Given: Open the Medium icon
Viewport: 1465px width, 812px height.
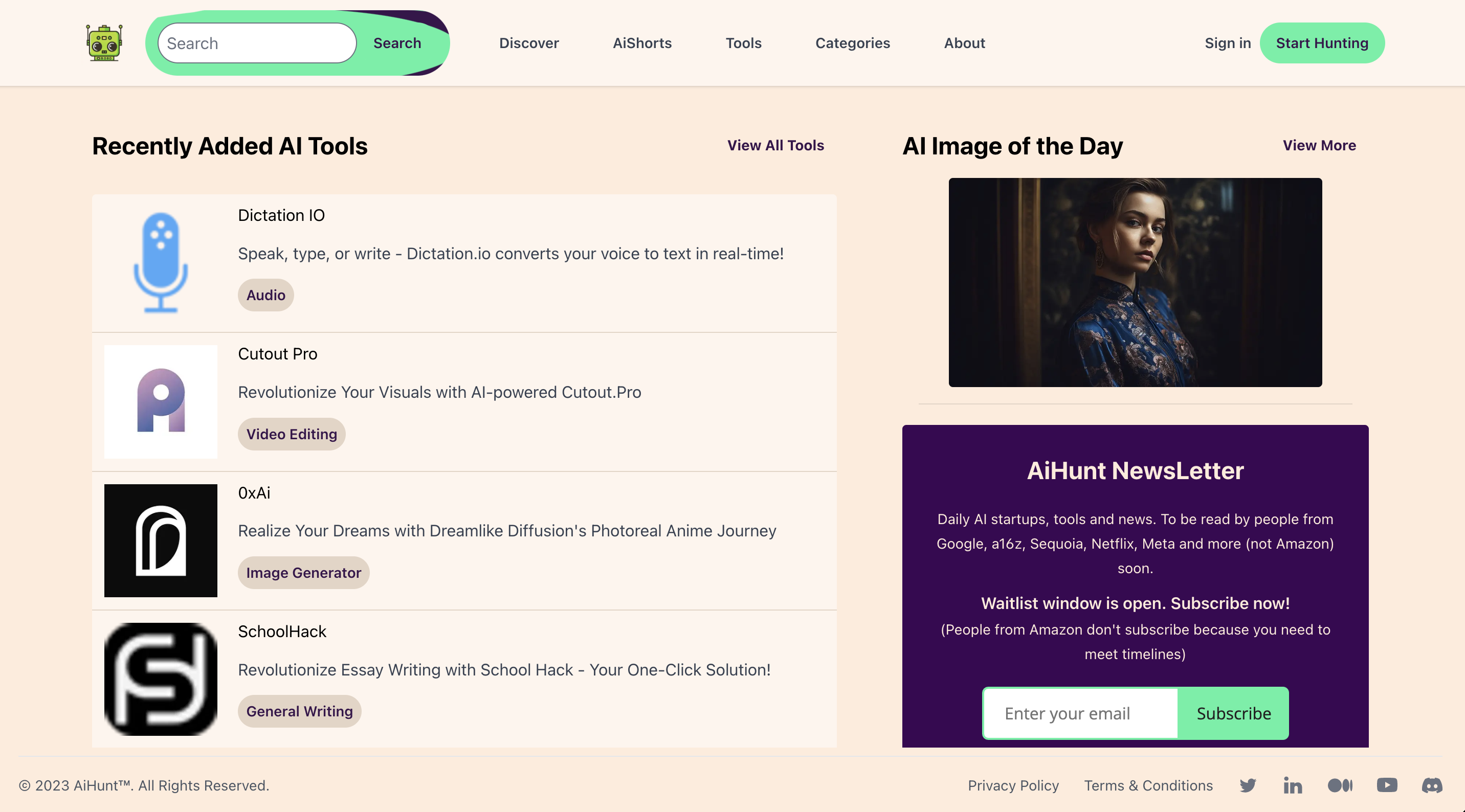Looking at the screenshot, I should click(1340, 785).
